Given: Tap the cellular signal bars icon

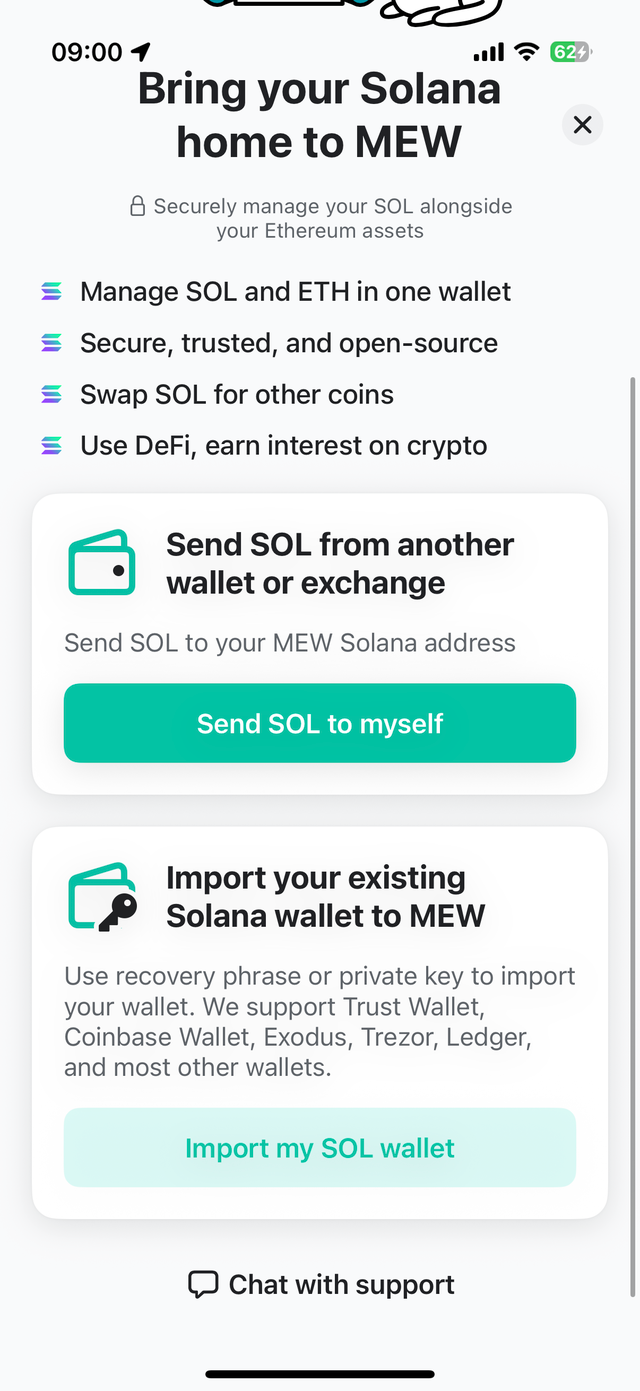Looking at the screenshot, I should click(x=488, y=51).
